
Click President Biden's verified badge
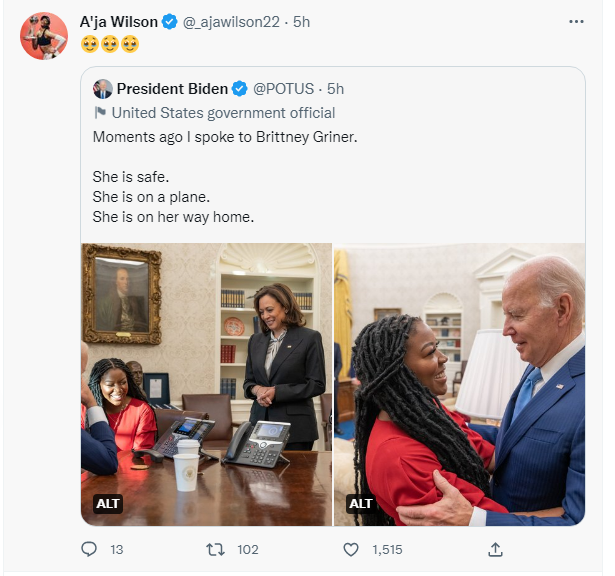pos(240,89)
